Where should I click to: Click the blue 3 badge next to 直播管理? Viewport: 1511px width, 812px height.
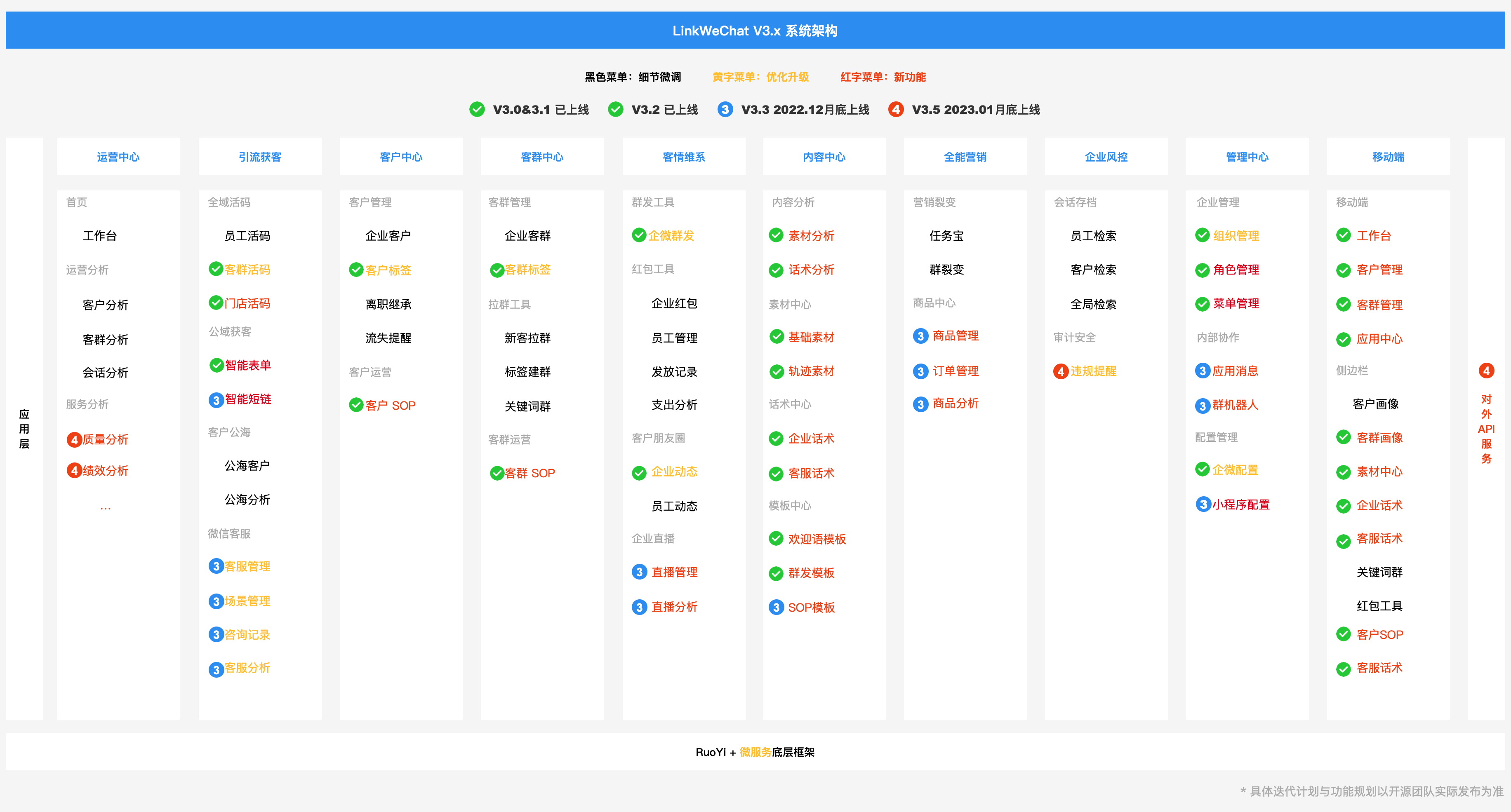click(x=639, y=572)
